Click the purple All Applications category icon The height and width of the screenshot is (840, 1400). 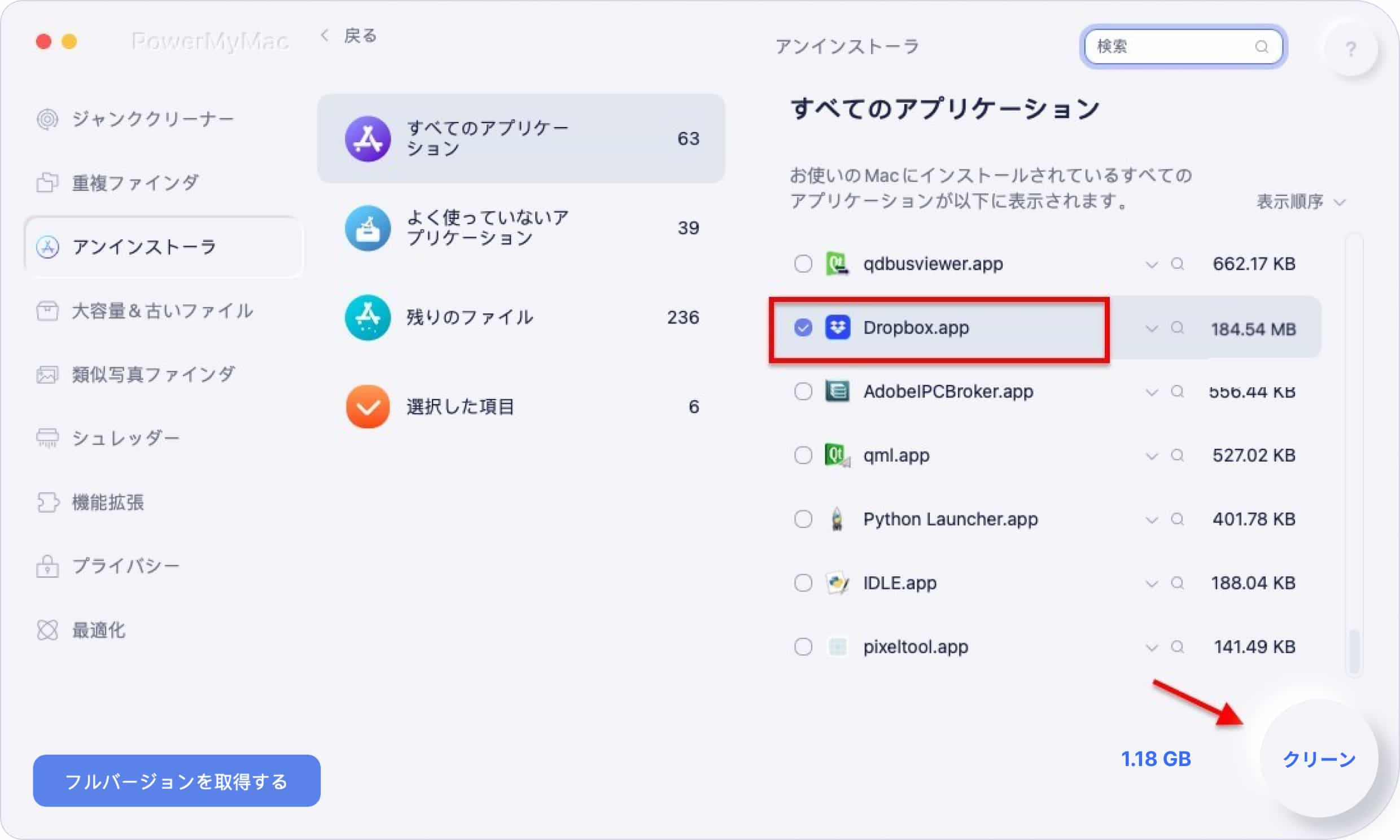coord(368,139)
